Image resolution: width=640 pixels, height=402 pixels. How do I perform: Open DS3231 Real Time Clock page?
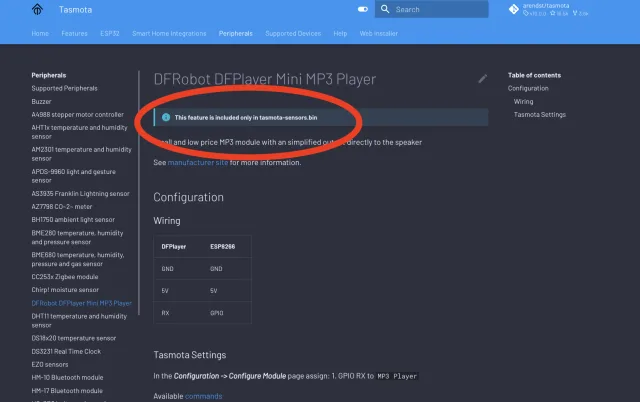pyautogui.click(x=66, y=351)
